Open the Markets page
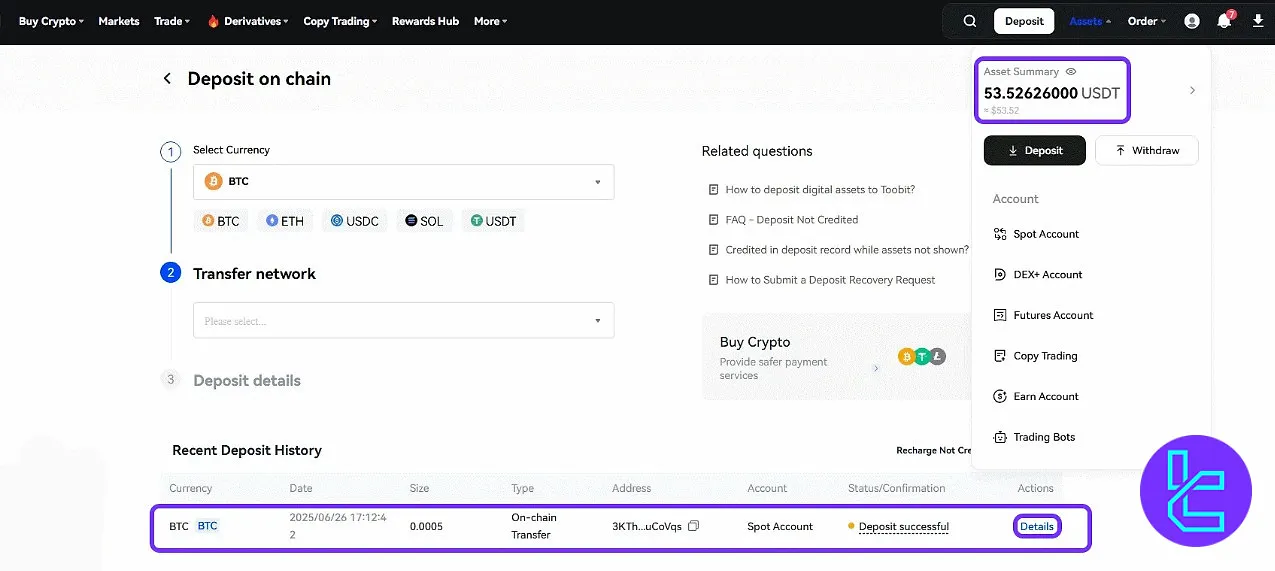Screen dimensions: 1275x571 (x=119, y=21)
